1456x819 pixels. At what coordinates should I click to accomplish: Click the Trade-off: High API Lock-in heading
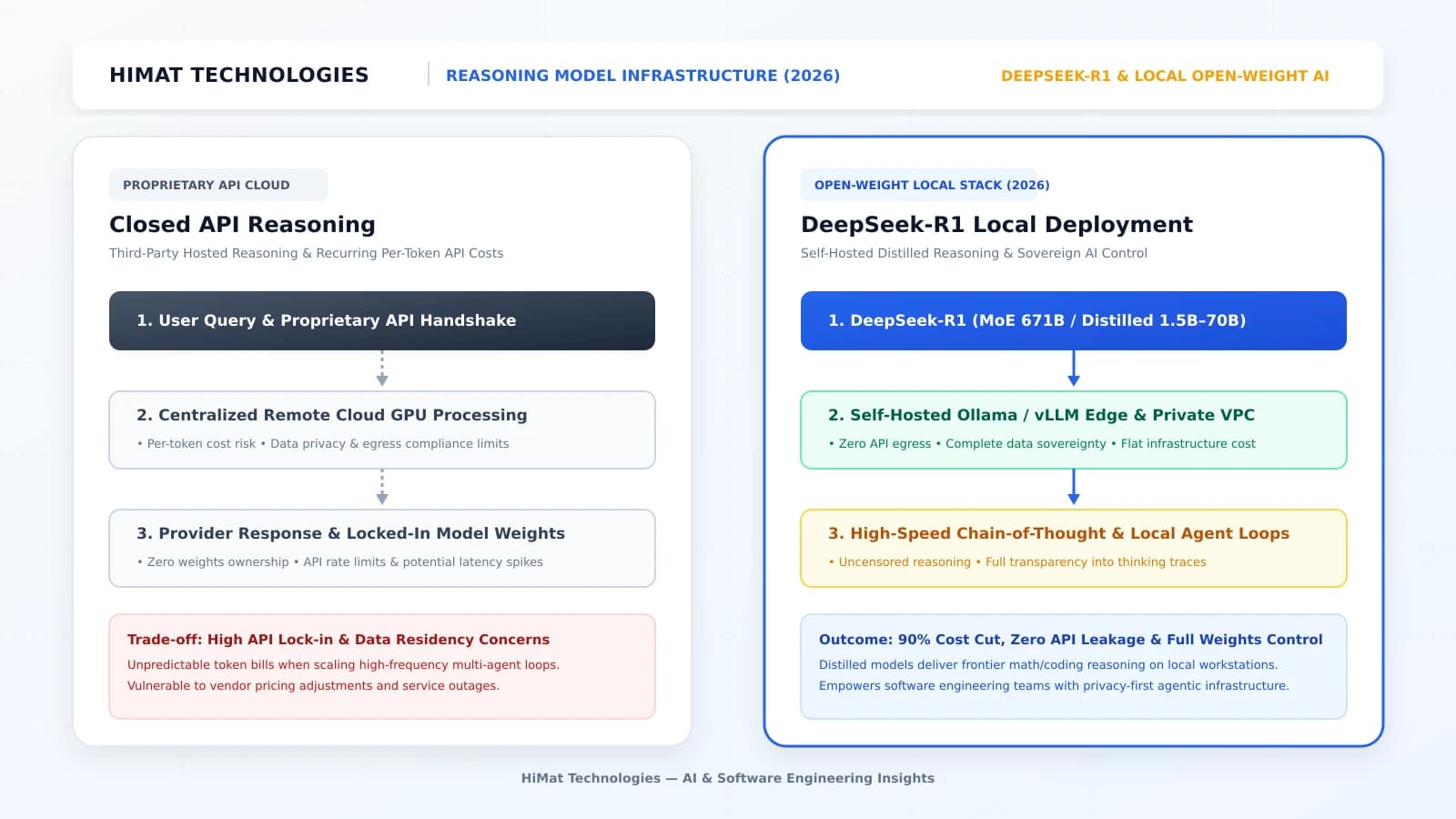click(x=339, y=640)
